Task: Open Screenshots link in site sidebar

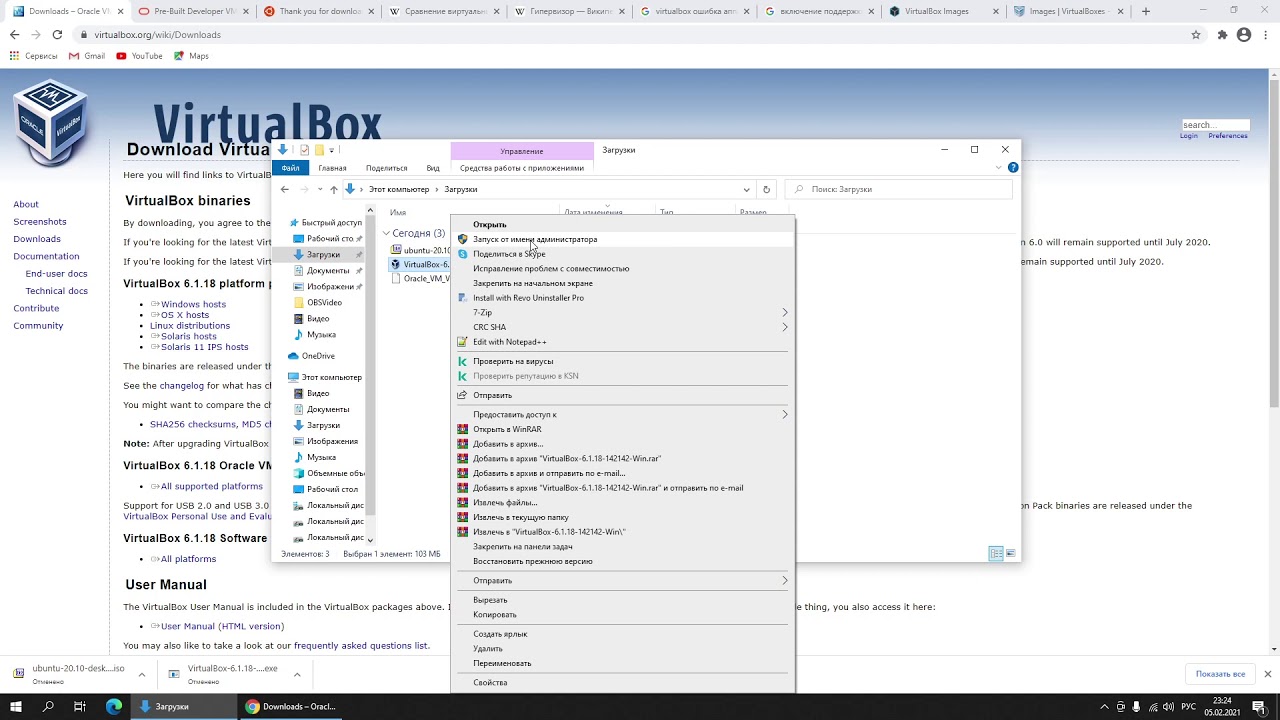Action: coord(40,221)
